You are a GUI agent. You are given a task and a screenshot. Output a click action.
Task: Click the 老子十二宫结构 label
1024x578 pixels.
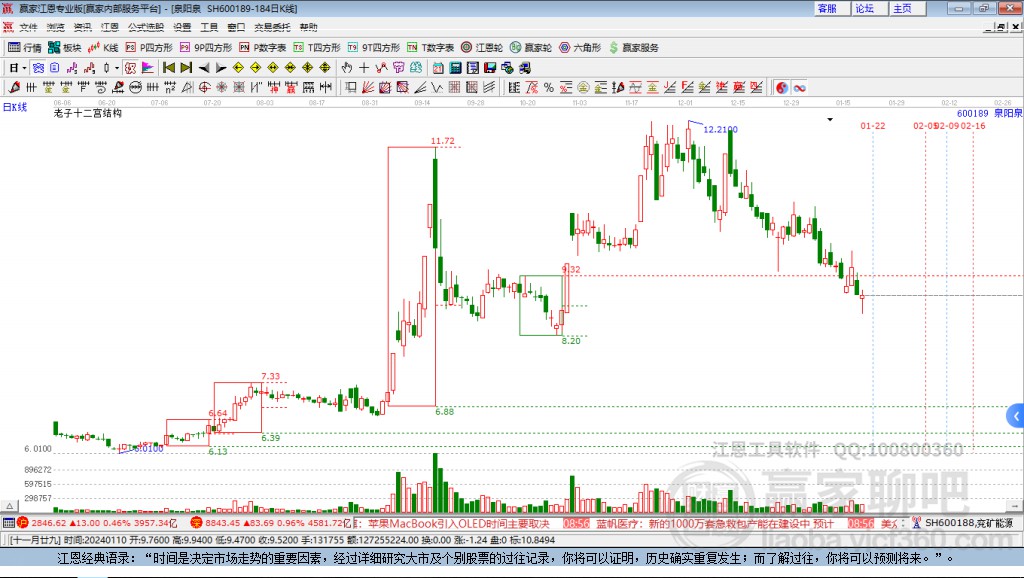click(88, 113)
